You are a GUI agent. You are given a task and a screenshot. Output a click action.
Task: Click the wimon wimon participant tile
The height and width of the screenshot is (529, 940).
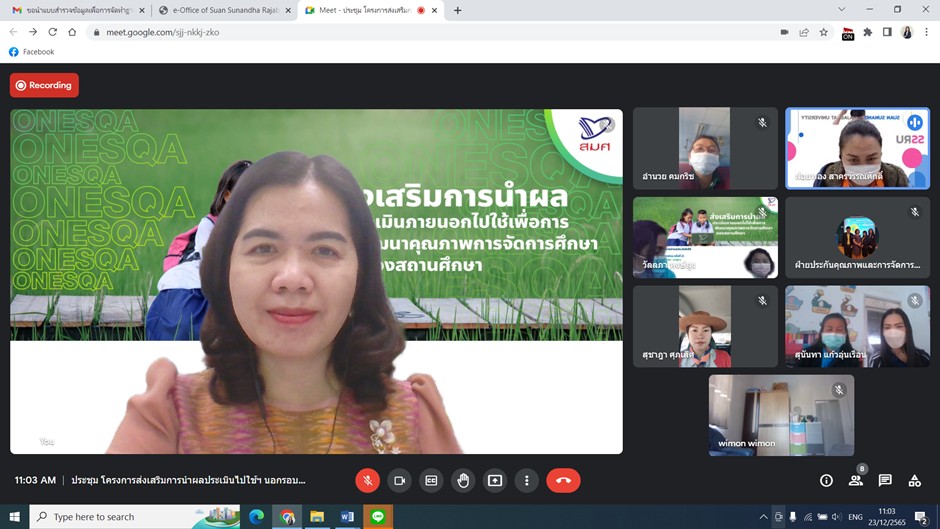point(781,415)
